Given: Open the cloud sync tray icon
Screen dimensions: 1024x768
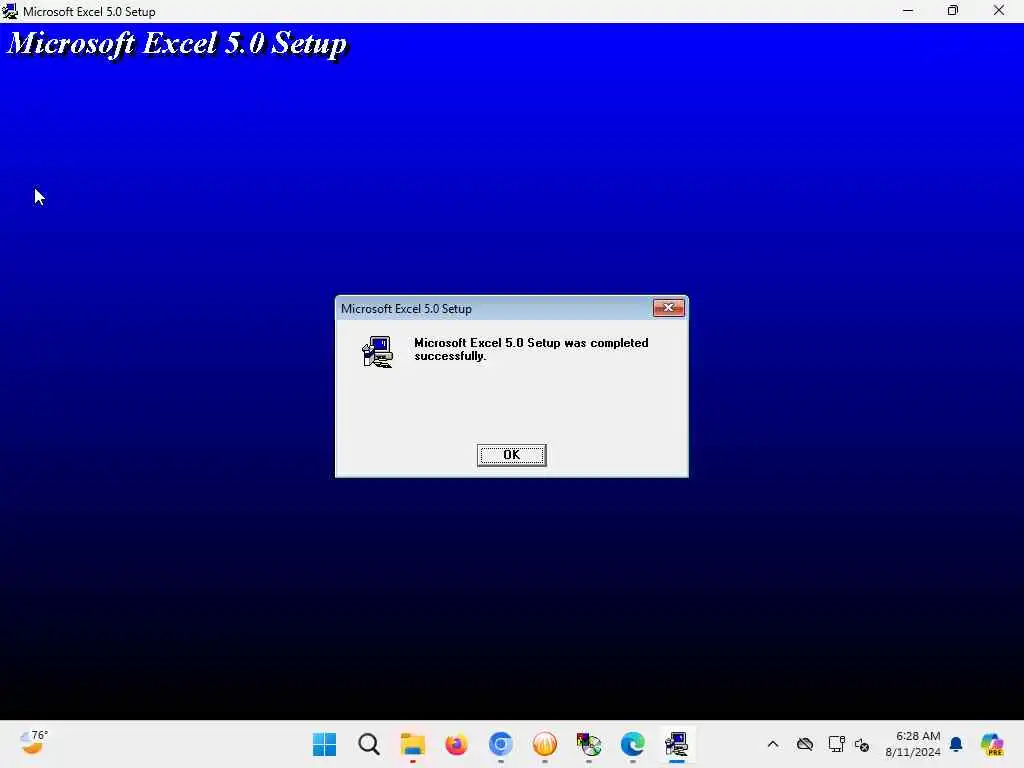Looking at the screenshot, I should point(805,744).
